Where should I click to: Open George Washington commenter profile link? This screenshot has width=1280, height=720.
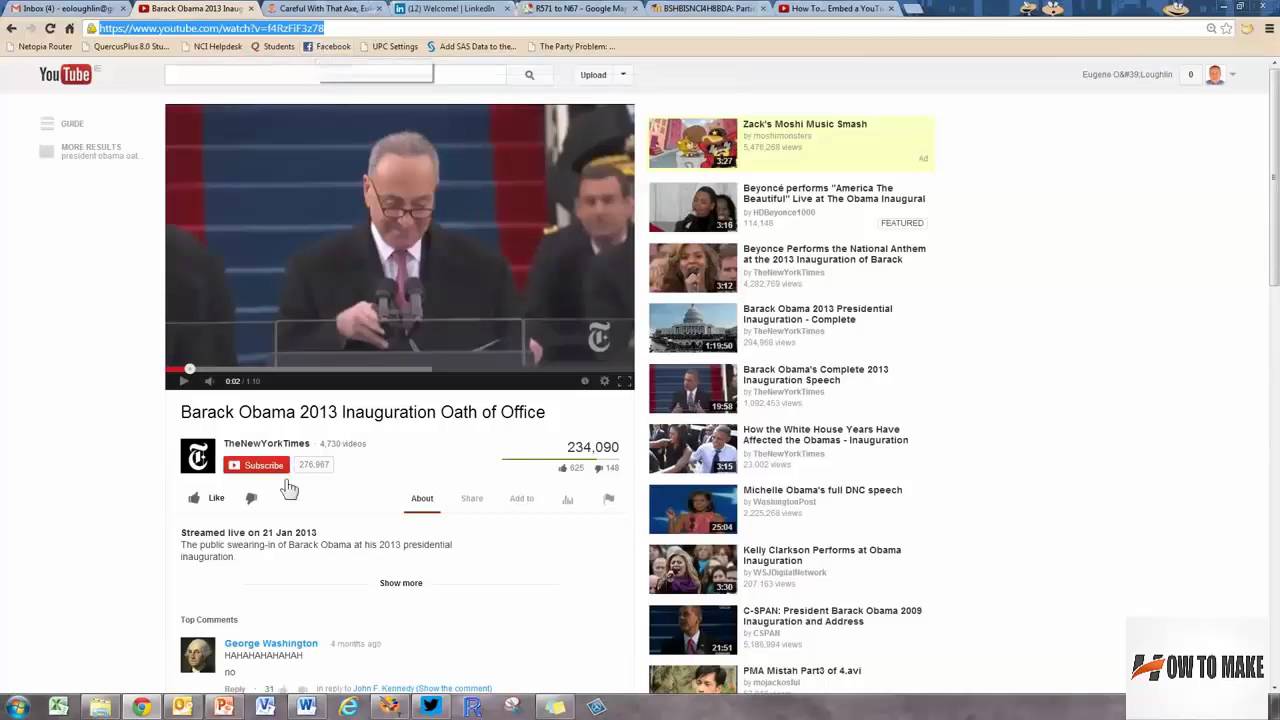click(271, 643)
